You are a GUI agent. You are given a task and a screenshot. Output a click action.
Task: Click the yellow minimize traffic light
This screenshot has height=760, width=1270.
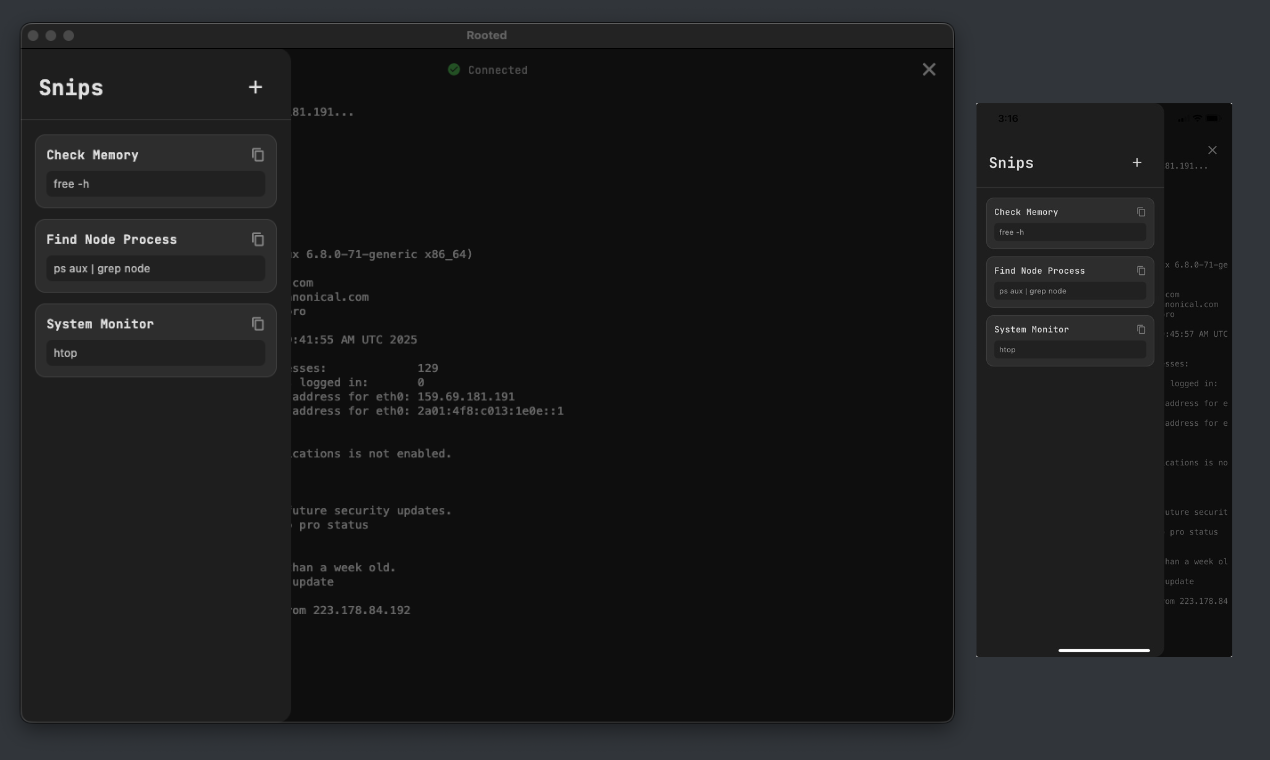[52, 35]
